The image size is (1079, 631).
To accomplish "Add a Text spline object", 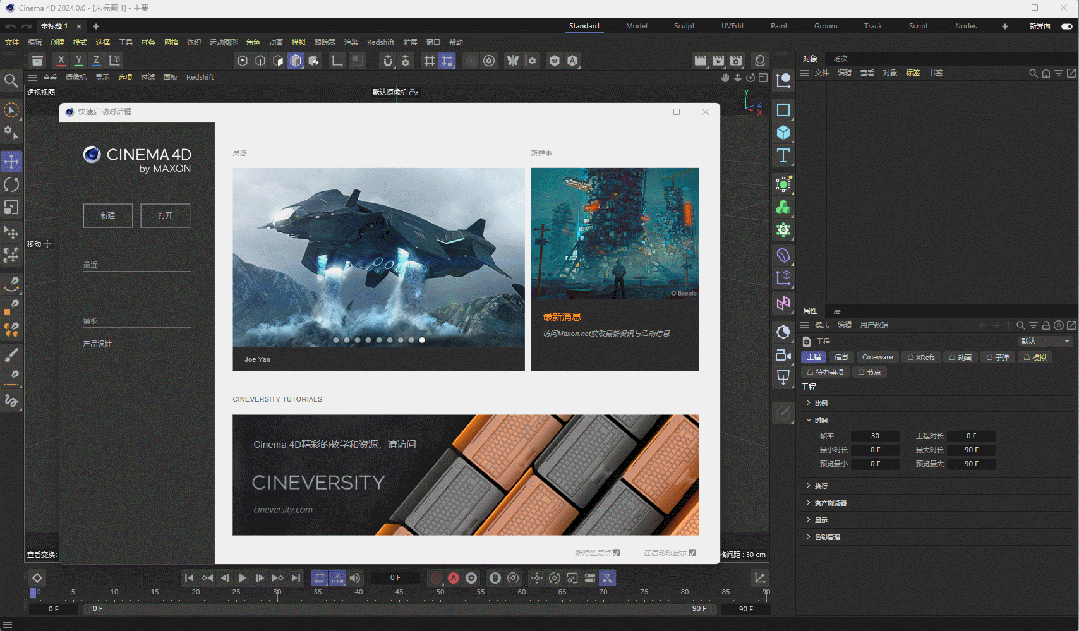I will point(783,156).
